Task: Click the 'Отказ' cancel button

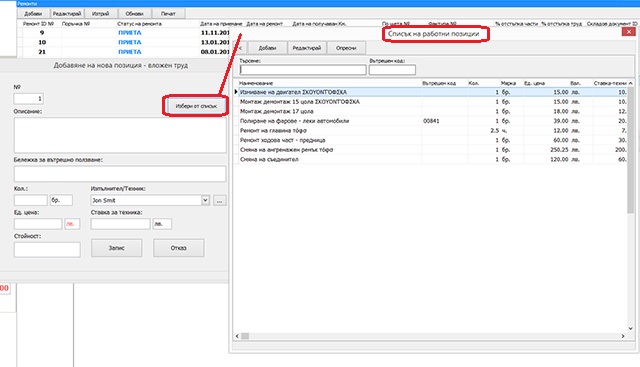Action: 179,248
